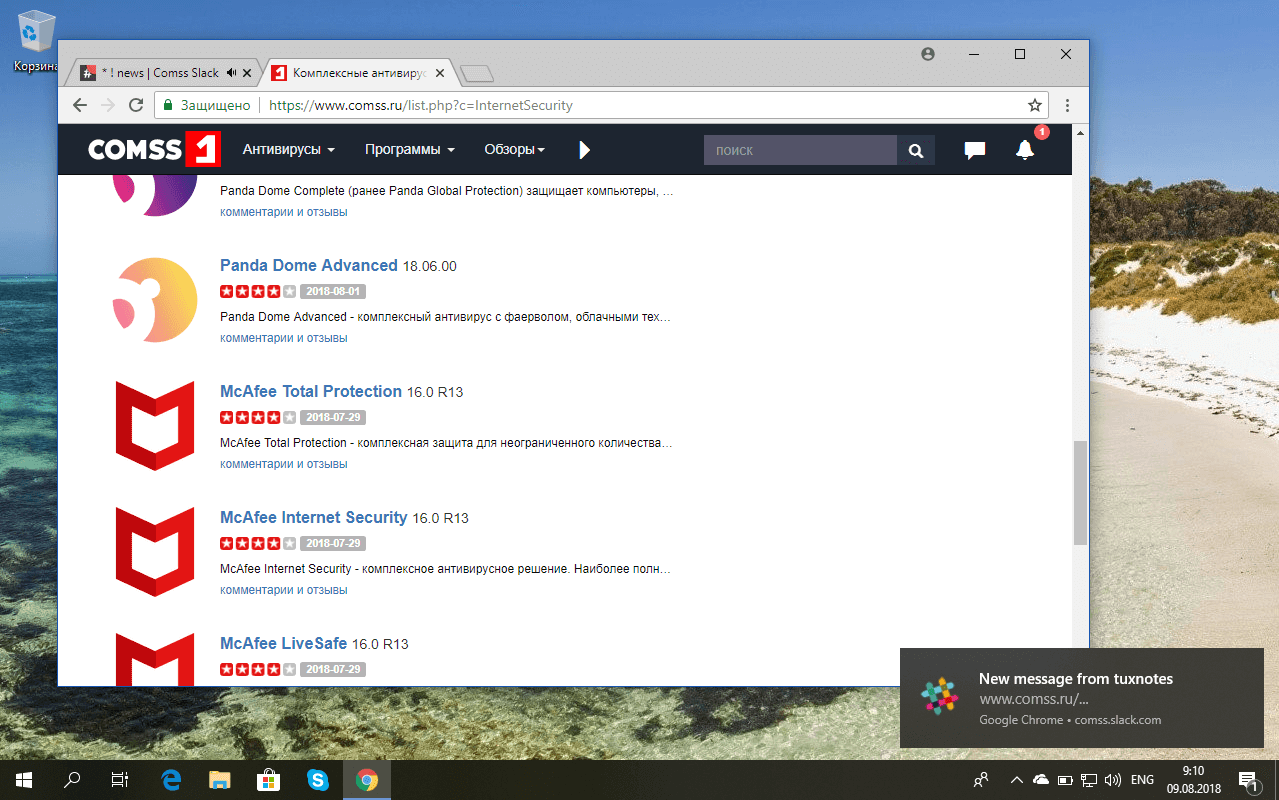Open McAfee Total Protection link
1279x800 pixels.
(311, 391)
